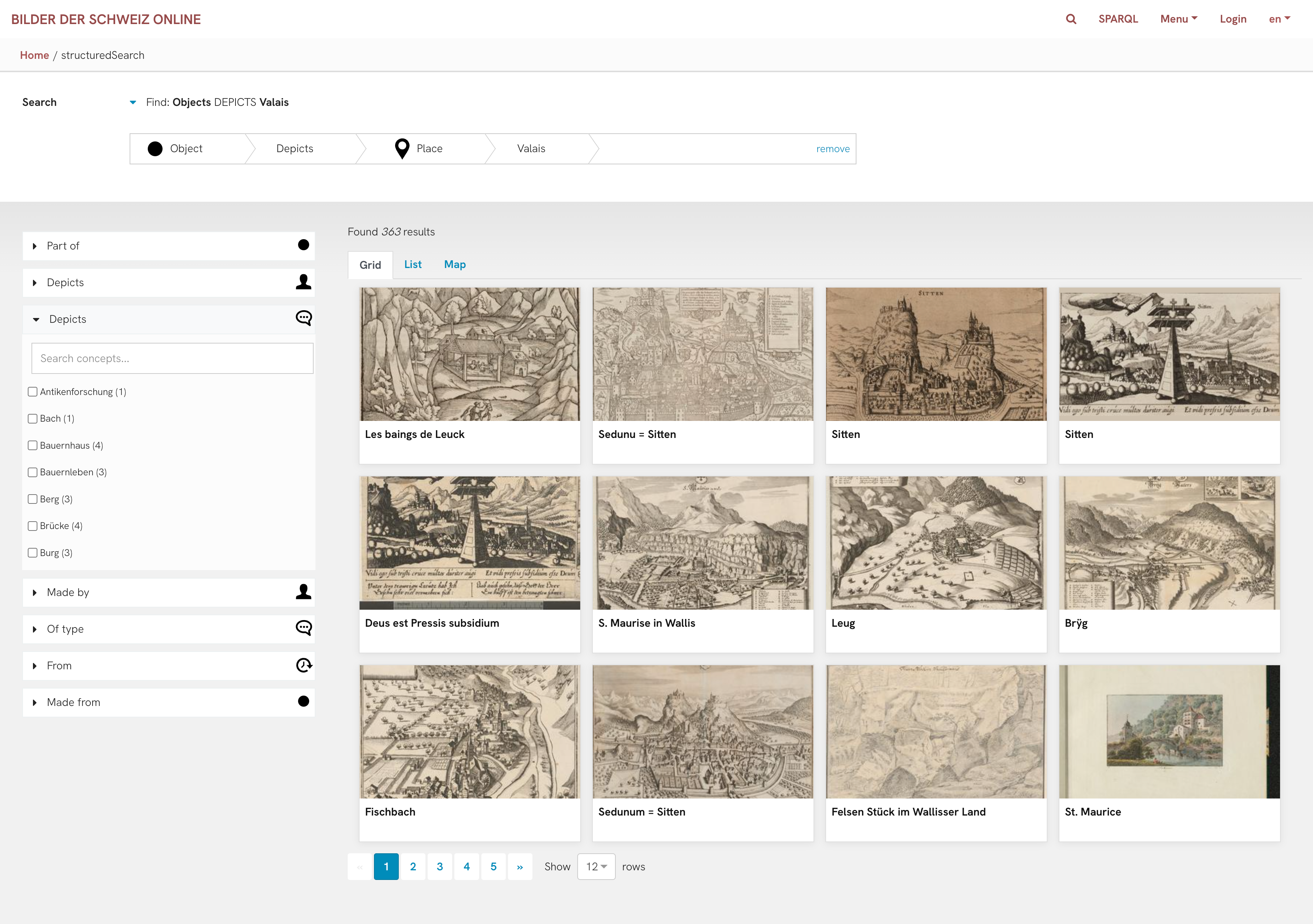Click the speech bubble icon beside Of type
This screenshot has width=1313, height=924.
[304, 628]
